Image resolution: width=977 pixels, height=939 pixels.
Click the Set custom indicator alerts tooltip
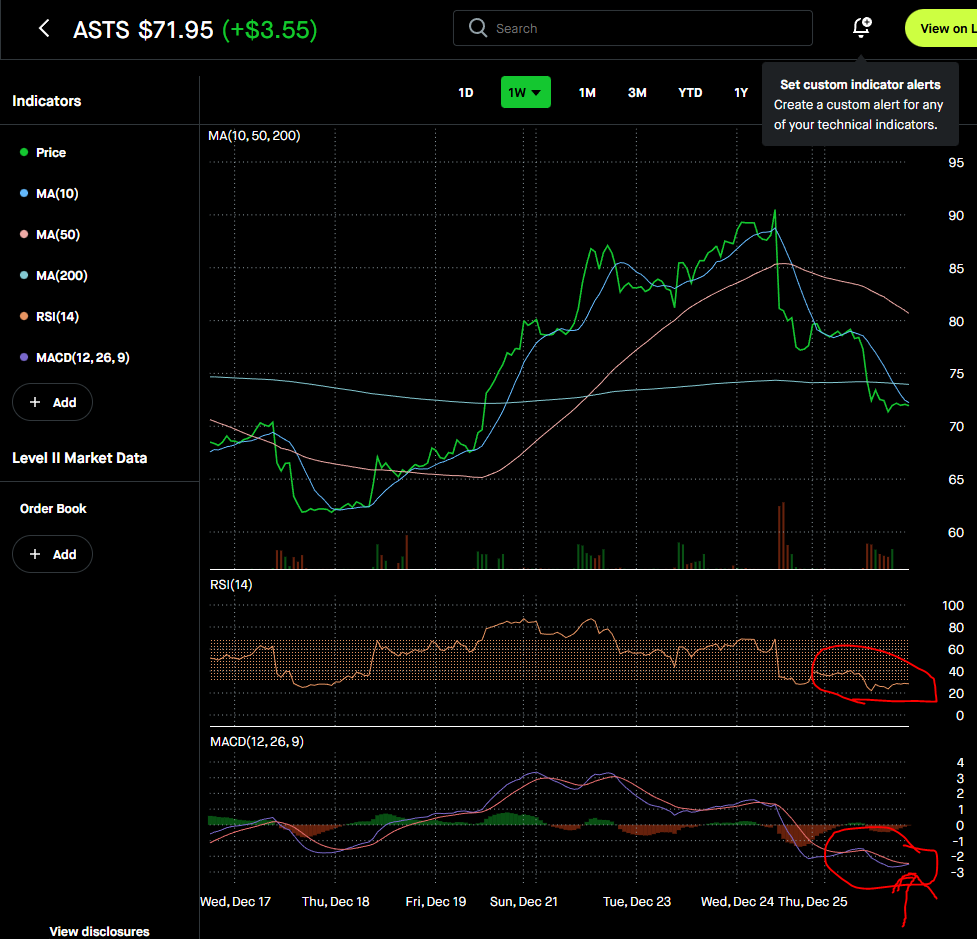pos(860,104)
